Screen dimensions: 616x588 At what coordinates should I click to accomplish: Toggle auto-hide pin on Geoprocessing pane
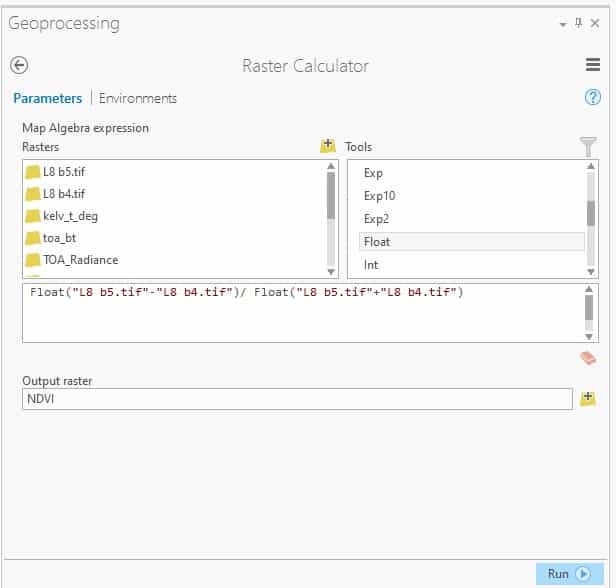point(578,23)
